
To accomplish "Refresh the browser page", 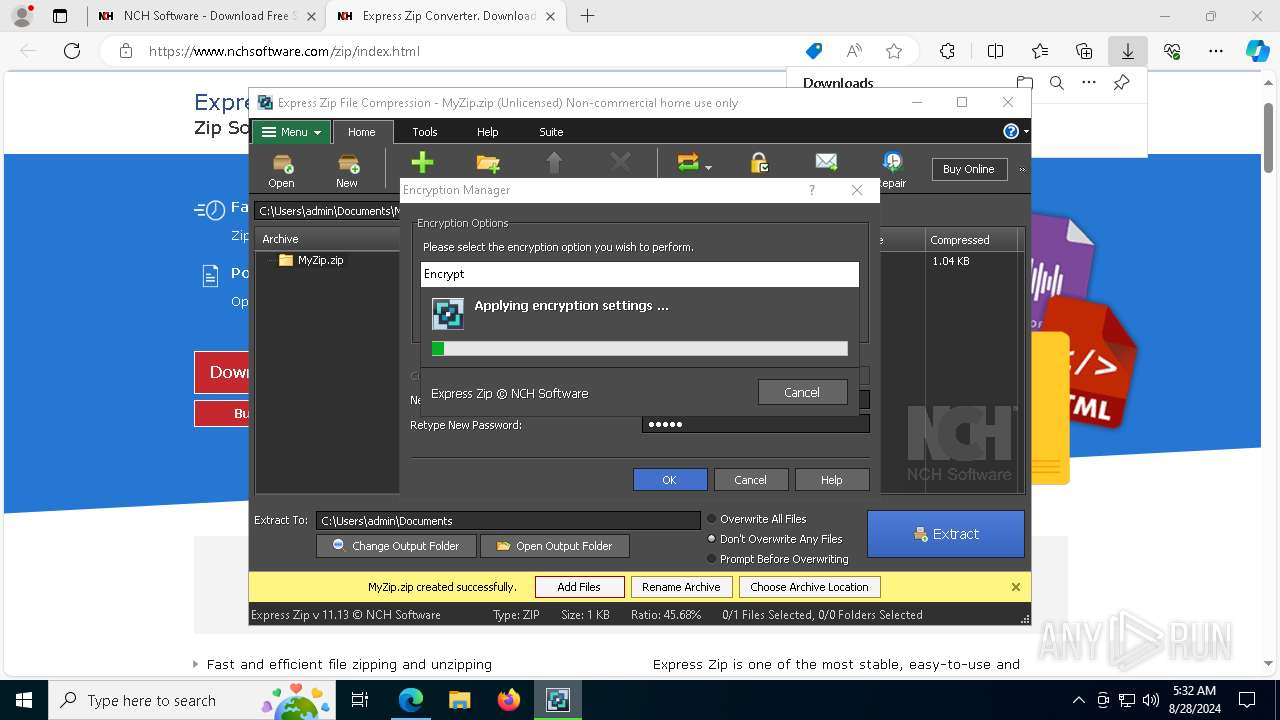I will [72, 51].
